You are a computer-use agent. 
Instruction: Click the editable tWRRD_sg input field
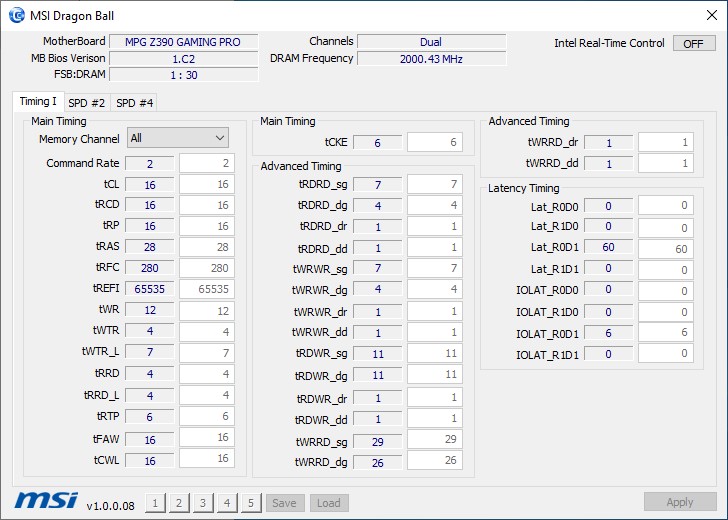435,439
